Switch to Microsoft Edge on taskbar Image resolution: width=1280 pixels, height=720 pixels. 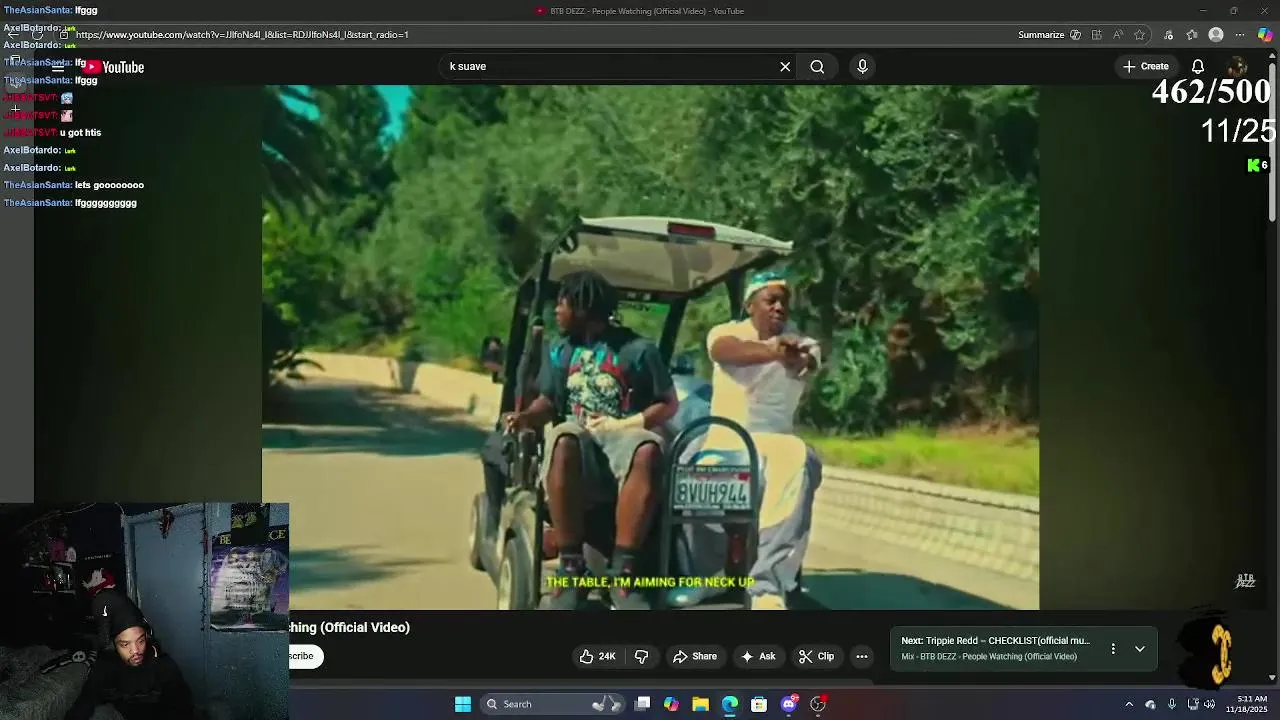click(730, 704)
